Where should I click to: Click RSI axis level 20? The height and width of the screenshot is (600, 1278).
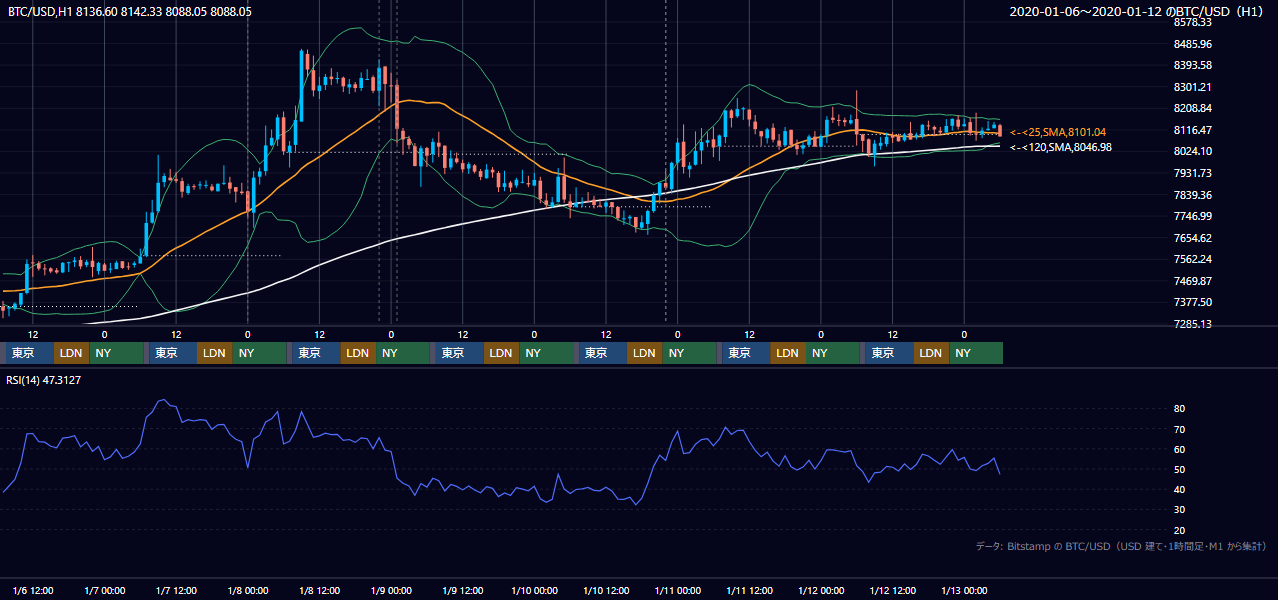click(1179, 530)
